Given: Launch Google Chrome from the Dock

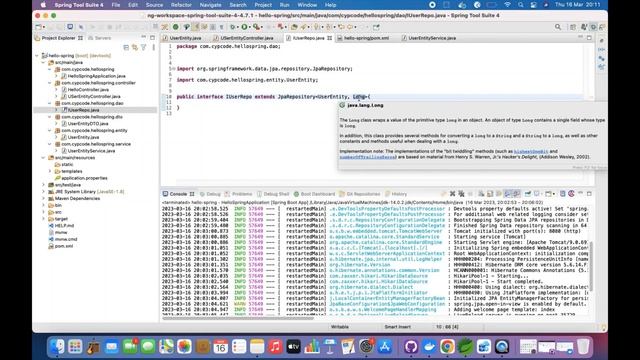Looking at the screenshot, I should pyautogui.click(x=447, y=347).
